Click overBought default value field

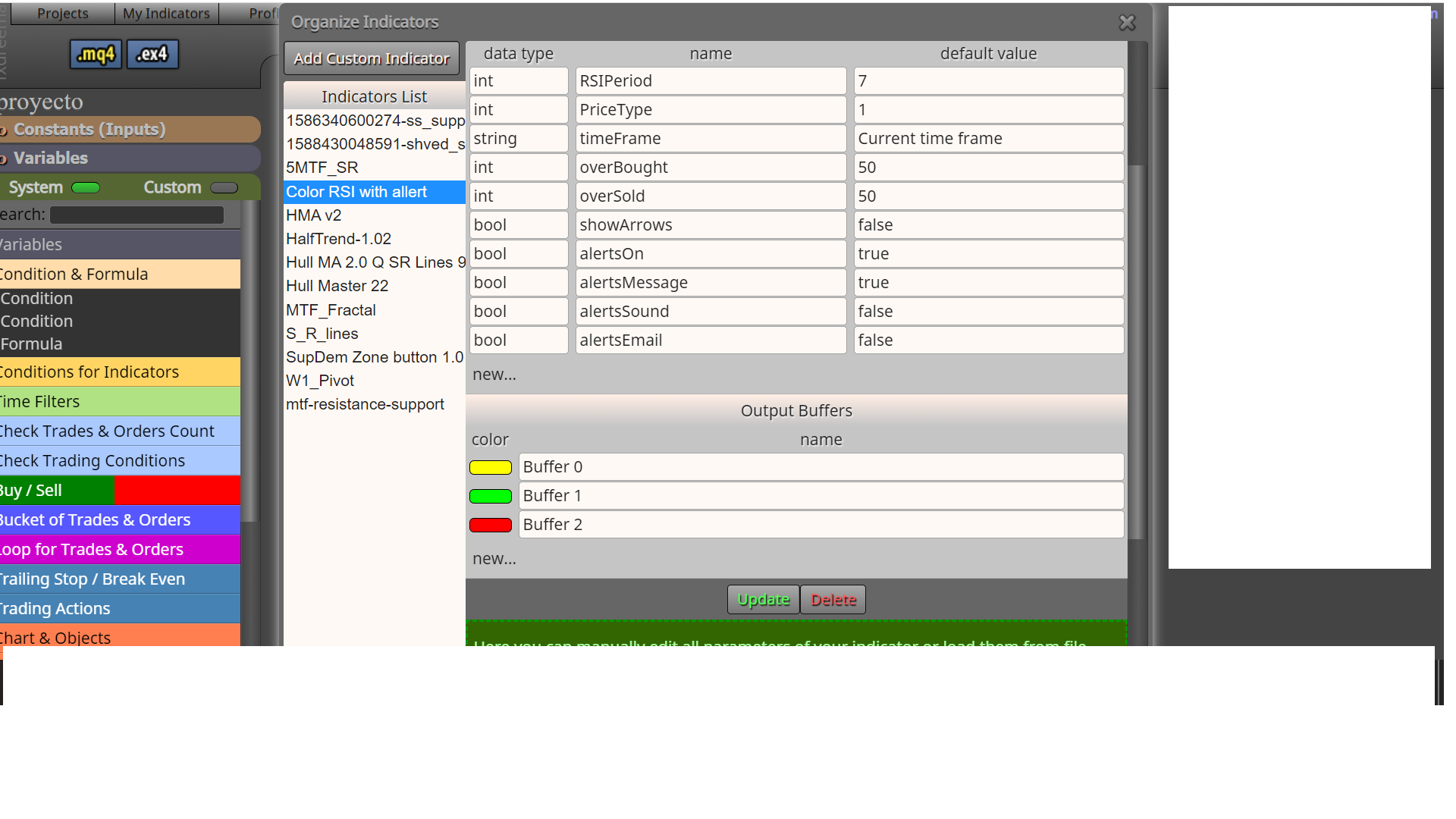click(989, 168)
